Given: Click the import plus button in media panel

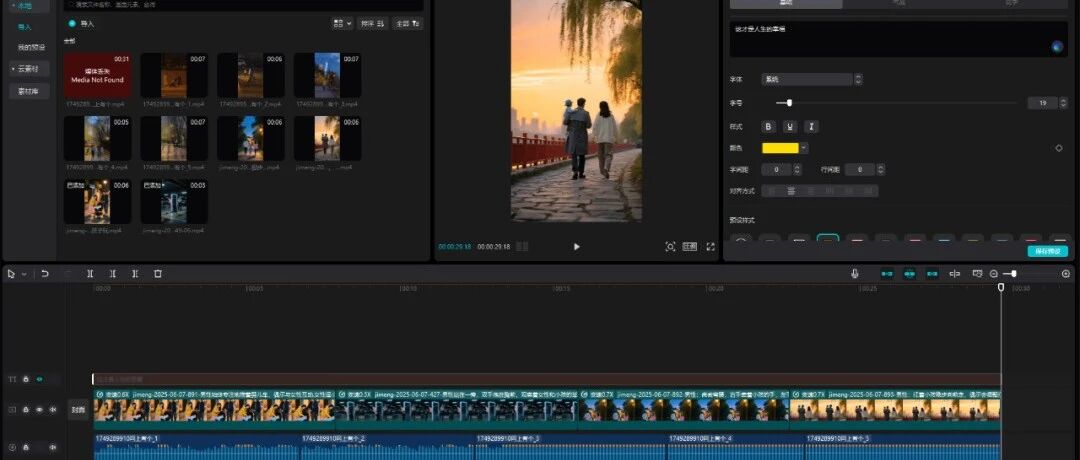Looking at the screenshot, I should click(72, 23).
